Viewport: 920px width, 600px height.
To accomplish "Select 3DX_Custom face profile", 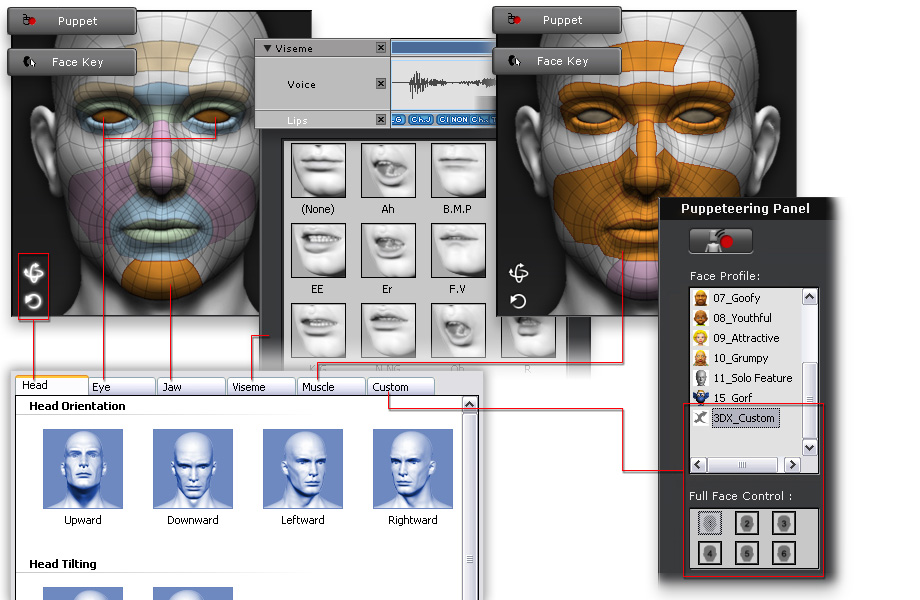I will (745, 418).
